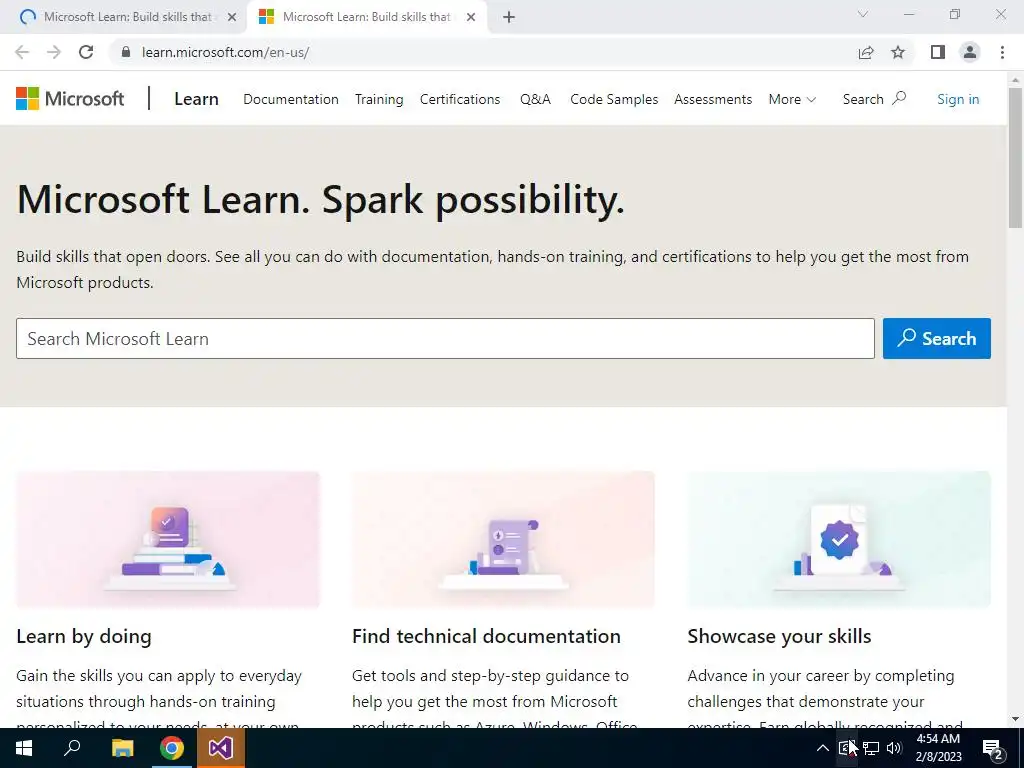The width and height of the screenshot is (1024, 768).
Task: Expand the More dropdown
Action: (792, 99)
